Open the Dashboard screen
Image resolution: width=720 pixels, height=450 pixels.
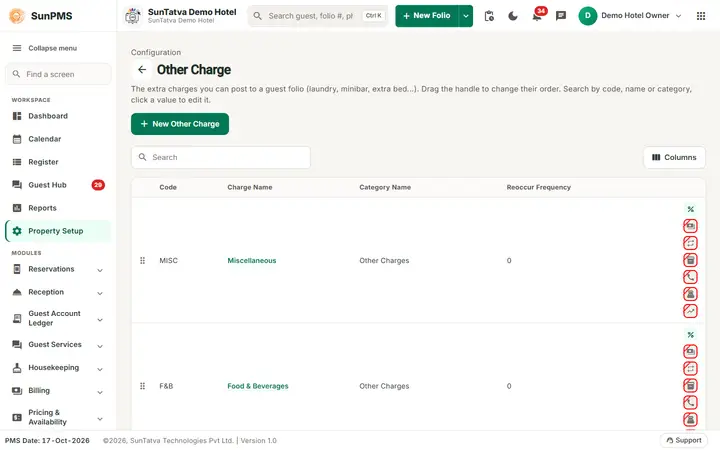click(58, 116)
